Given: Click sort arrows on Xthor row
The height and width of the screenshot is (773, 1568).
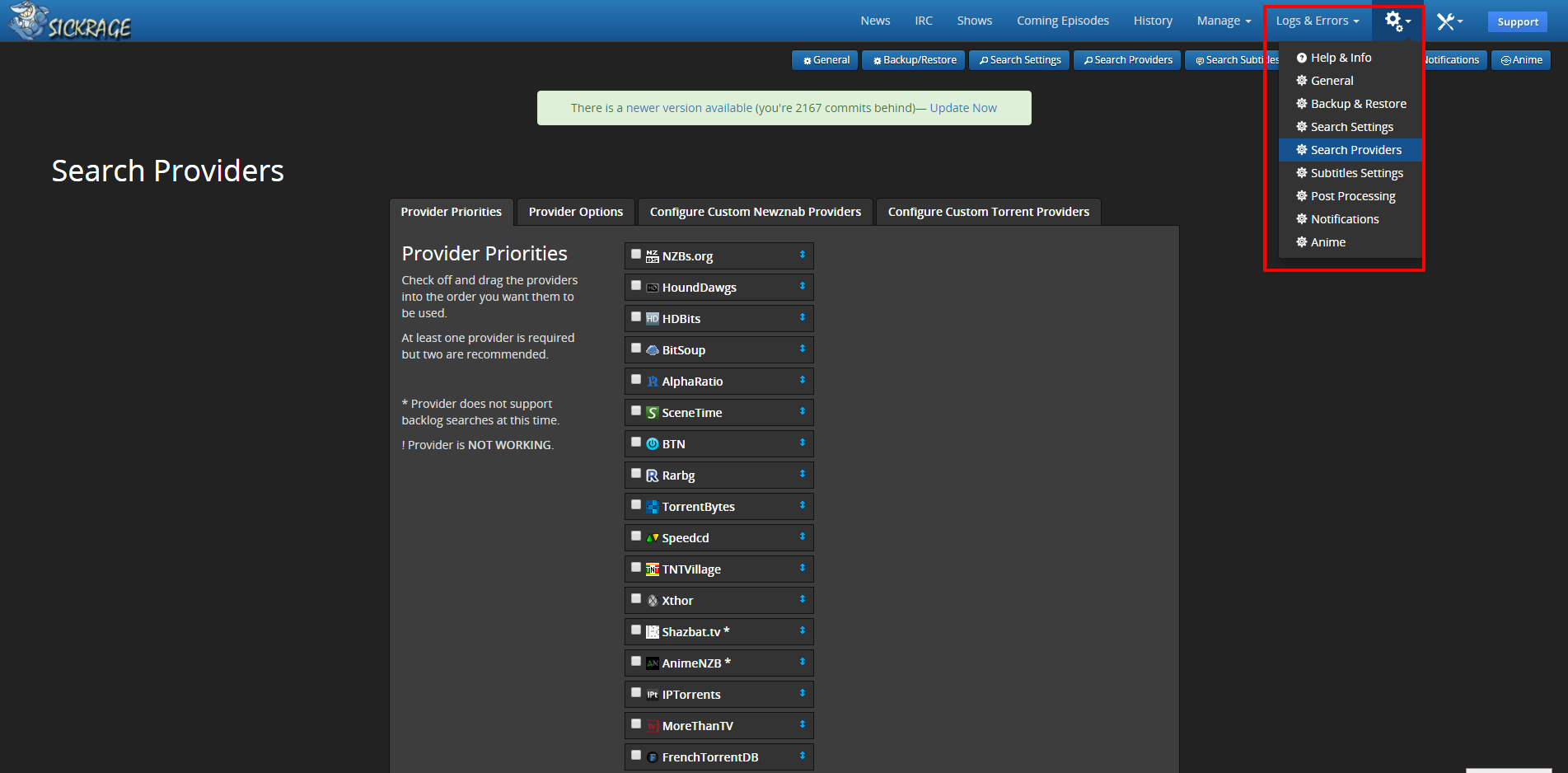Looking at the screenshot, I should click(x=803, y=600).
